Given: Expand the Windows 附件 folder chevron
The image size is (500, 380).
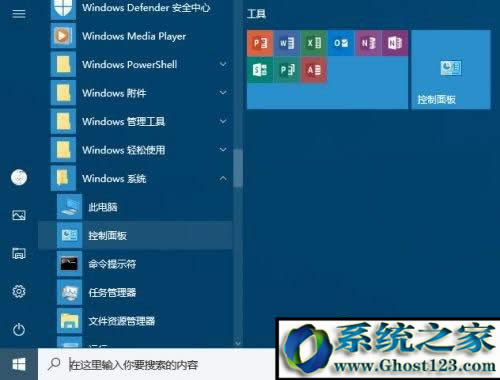Looking at the screenshot, I should (x=223, y=92).
